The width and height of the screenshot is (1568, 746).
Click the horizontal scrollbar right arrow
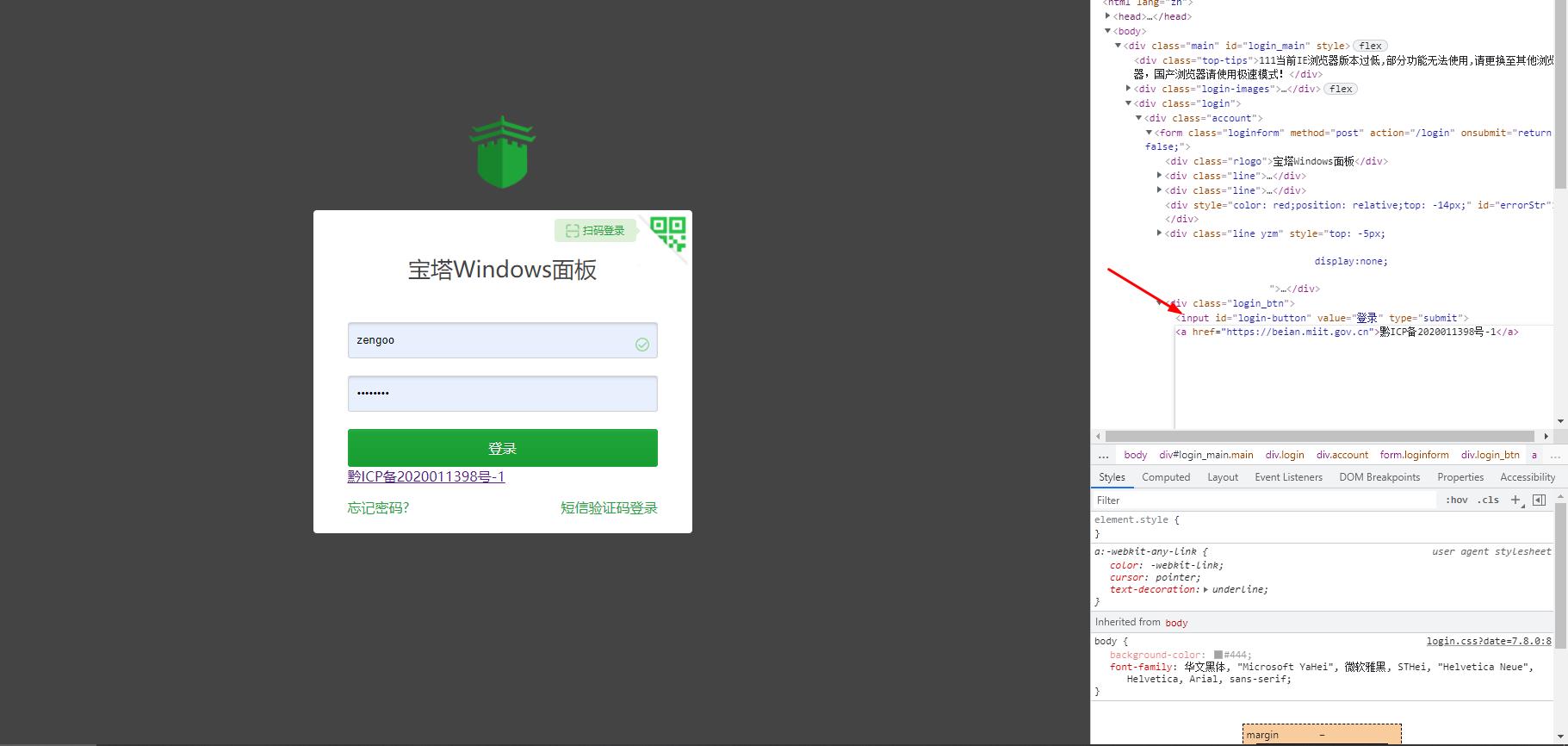[1546, 436]
